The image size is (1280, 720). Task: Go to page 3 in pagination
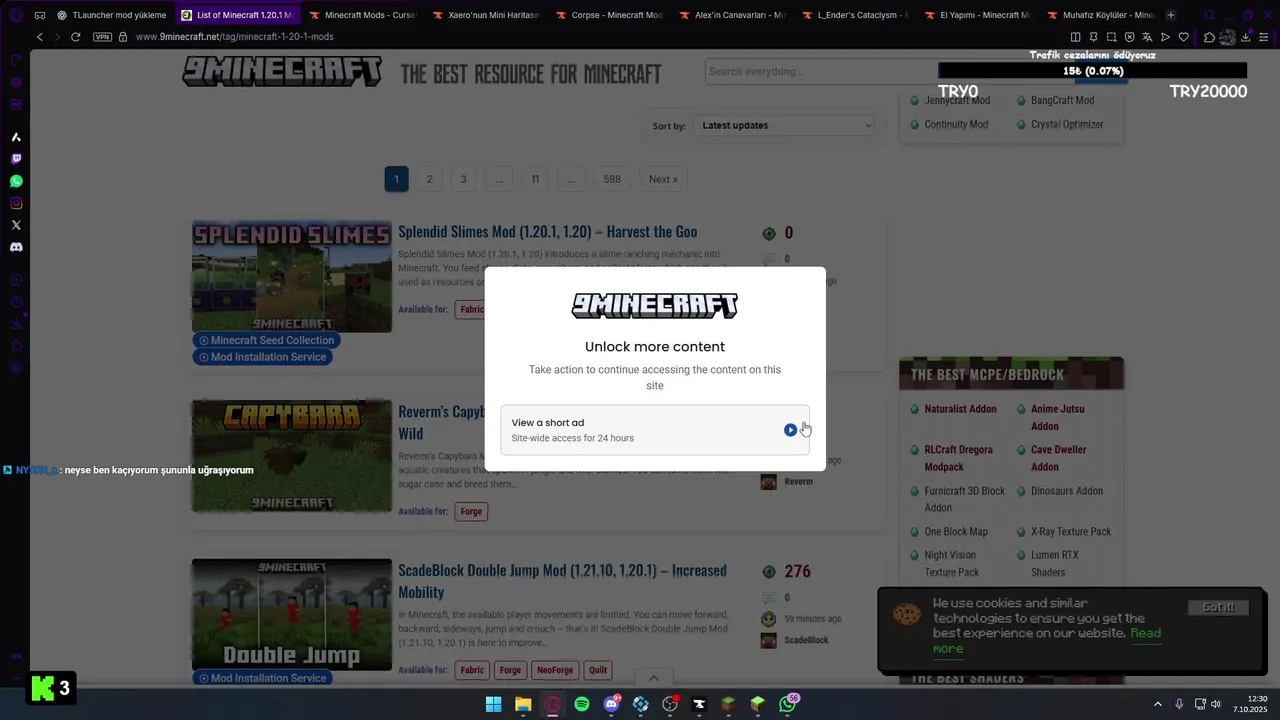pyautogui.click(x=463, y=179)
